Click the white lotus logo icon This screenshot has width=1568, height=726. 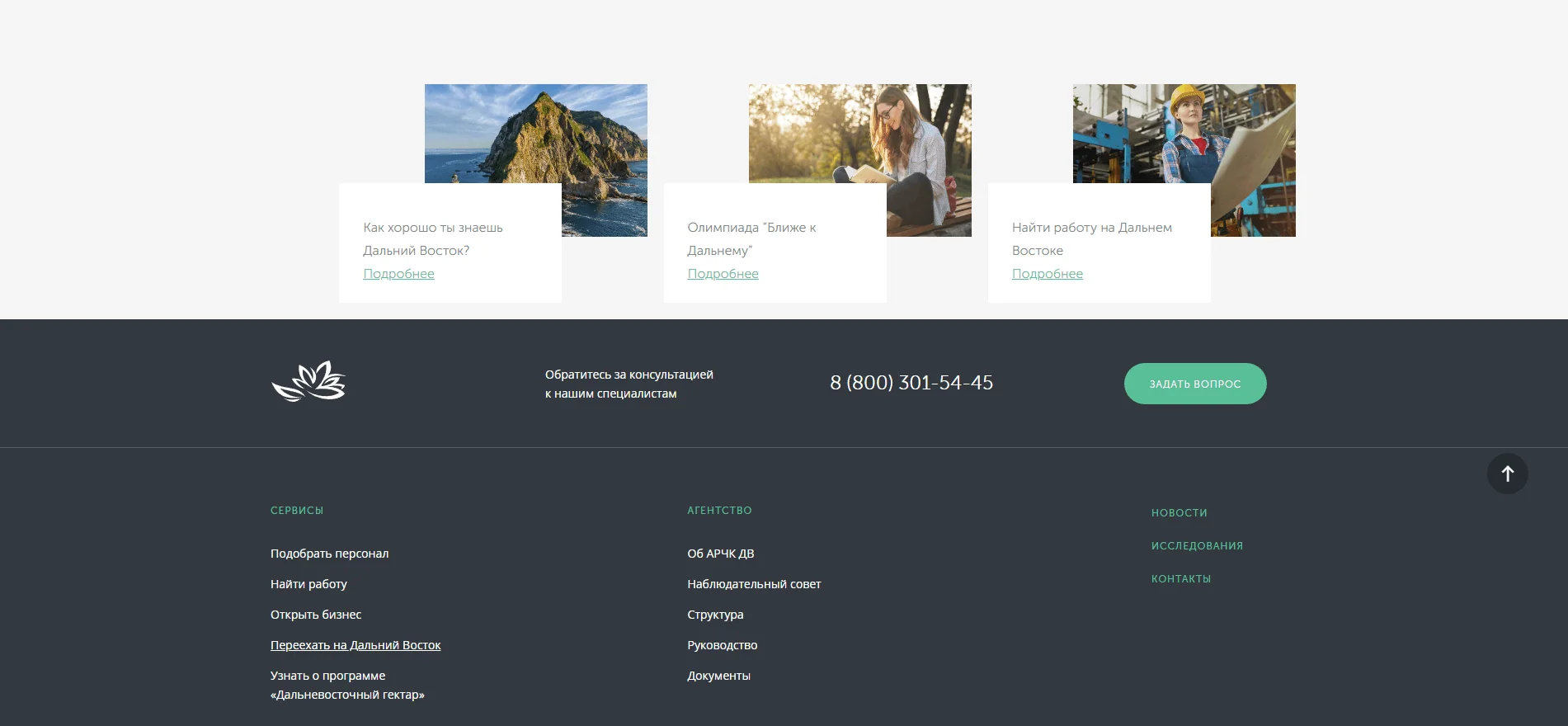coord(308,381)
